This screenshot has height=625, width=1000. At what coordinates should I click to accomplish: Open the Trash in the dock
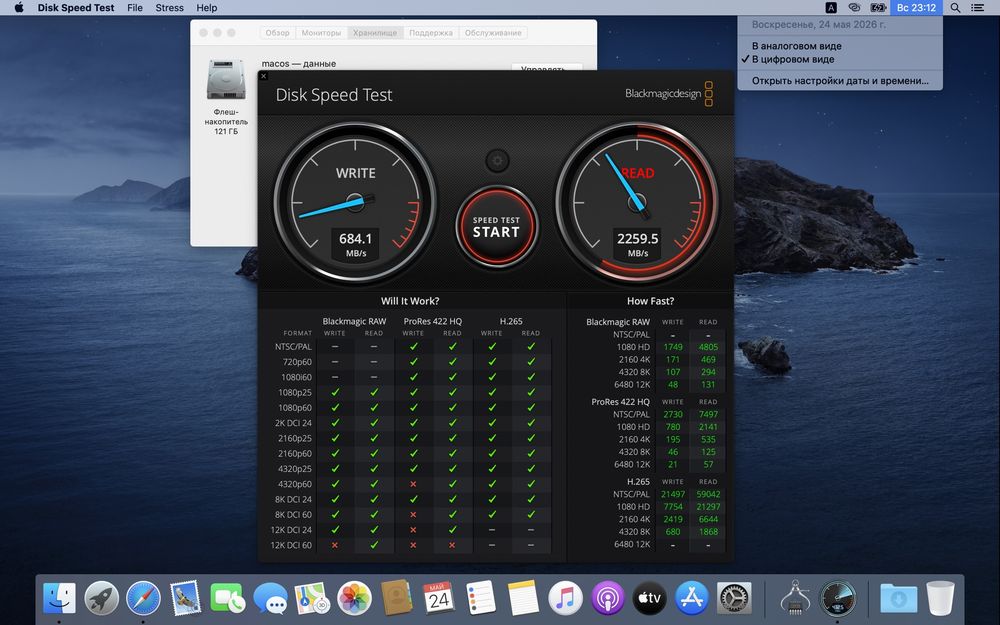coord(940,598)
